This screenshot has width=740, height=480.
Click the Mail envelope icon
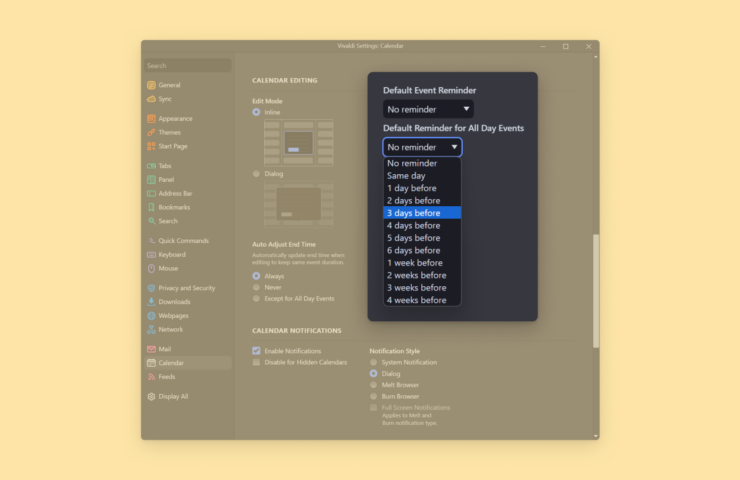(151, 349)
